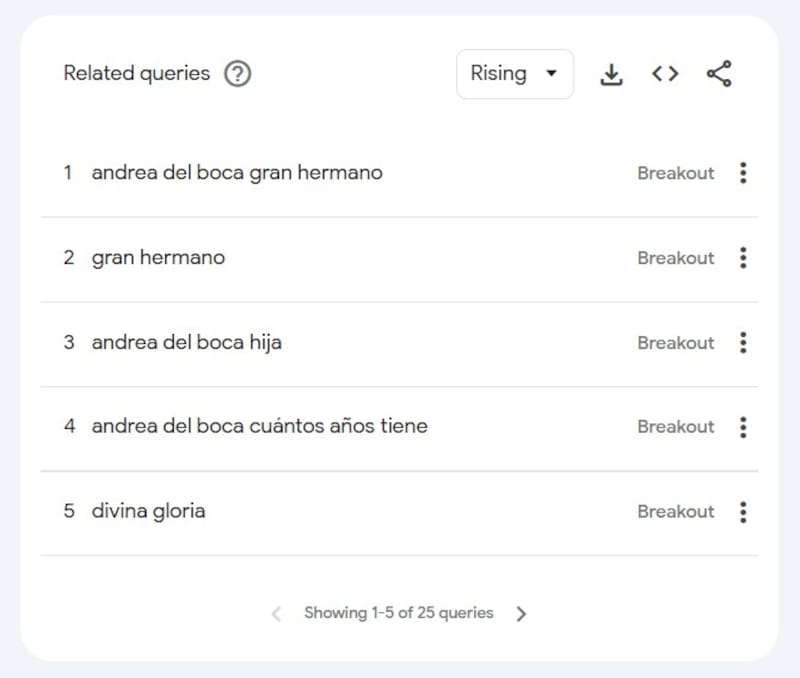This screenshot has width=800, height=678.
Task: Click the gran hermano query link
Action: click(158, 258)
